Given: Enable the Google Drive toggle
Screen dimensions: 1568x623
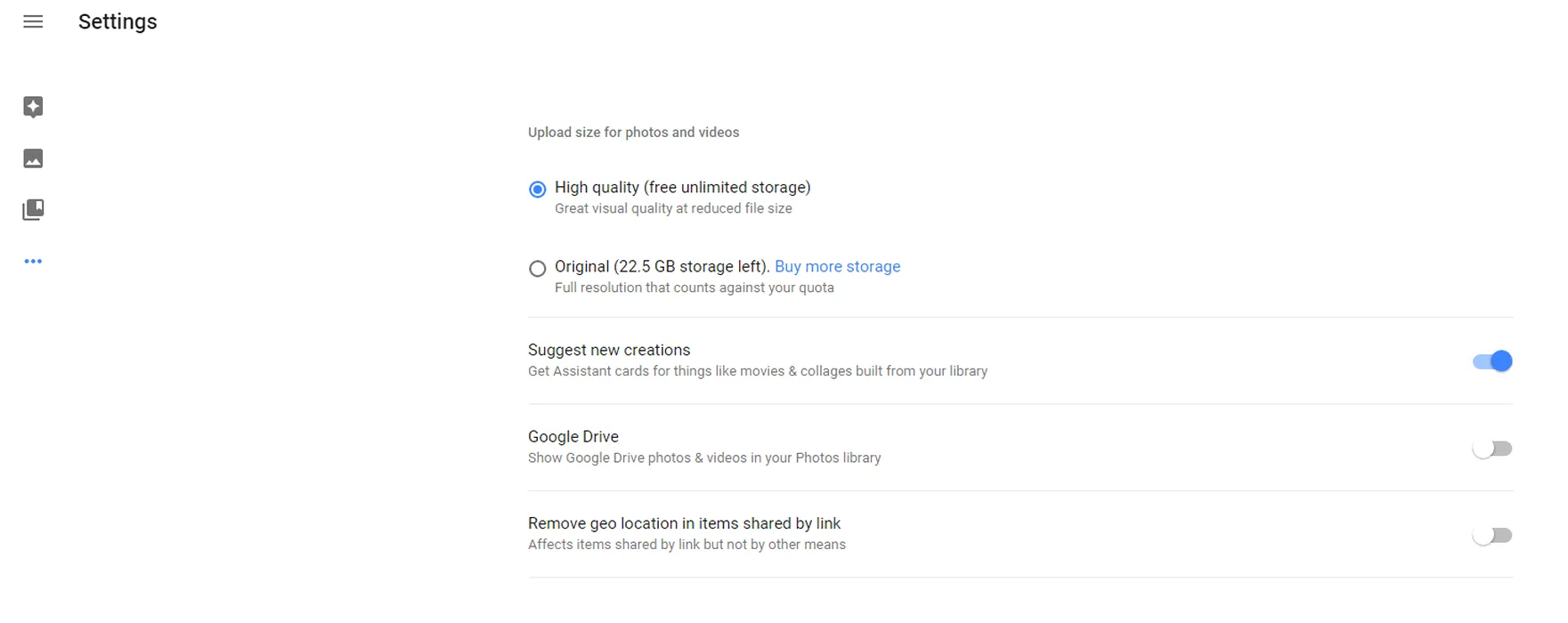Looking at the screenshot, I should 1492,449.
